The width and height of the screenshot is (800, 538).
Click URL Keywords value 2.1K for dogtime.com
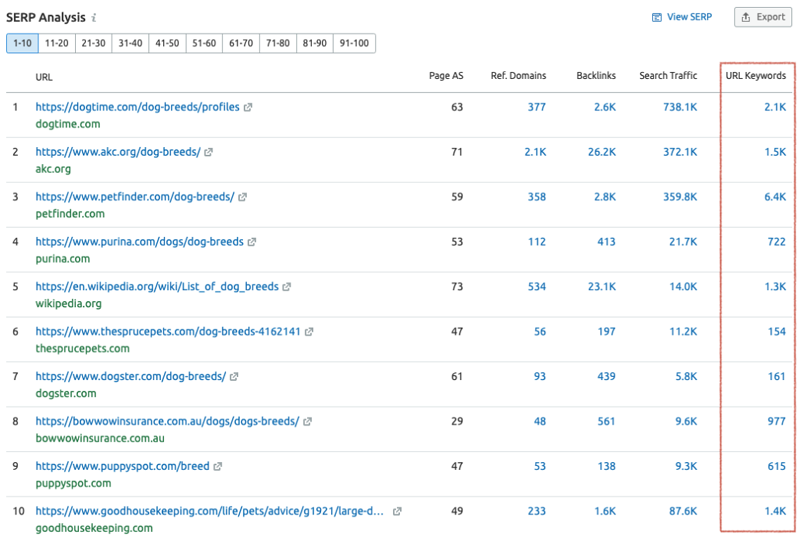click(x=775, y=107)
